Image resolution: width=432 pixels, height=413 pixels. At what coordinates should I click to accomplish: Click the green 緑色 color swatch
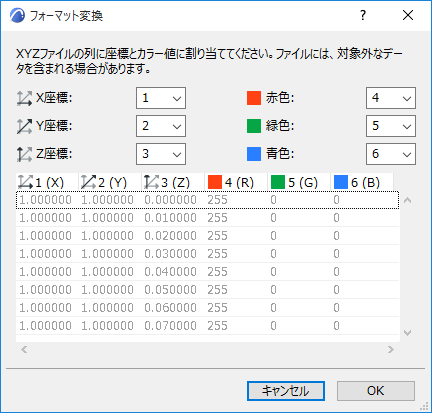point(254,126)
